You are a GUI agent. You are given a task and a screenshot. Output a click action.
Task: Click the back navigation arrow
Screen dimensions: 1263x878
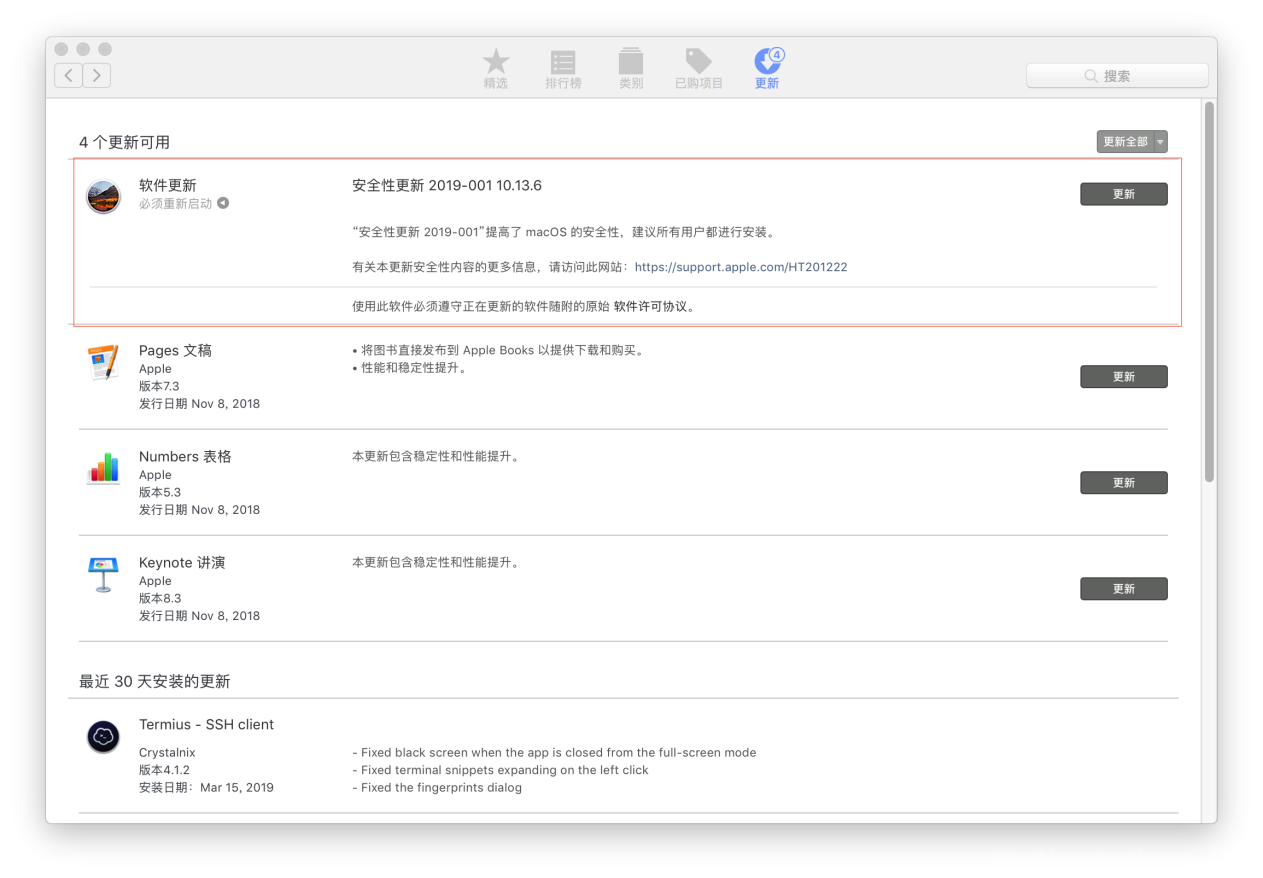pyautogui.click(x=68, y=75)
